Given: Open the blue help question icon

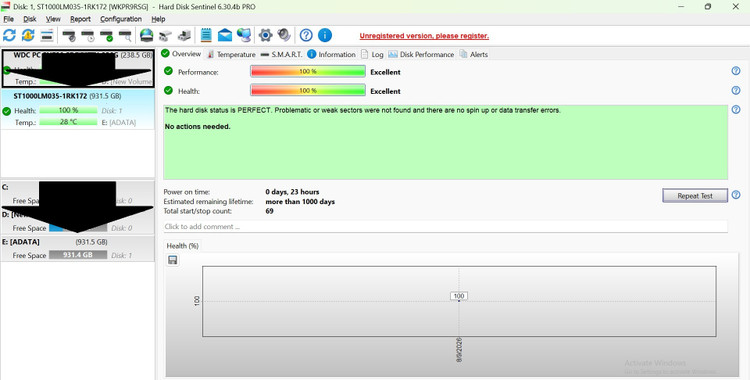Looking at the screenshot, I should point(306,35).
